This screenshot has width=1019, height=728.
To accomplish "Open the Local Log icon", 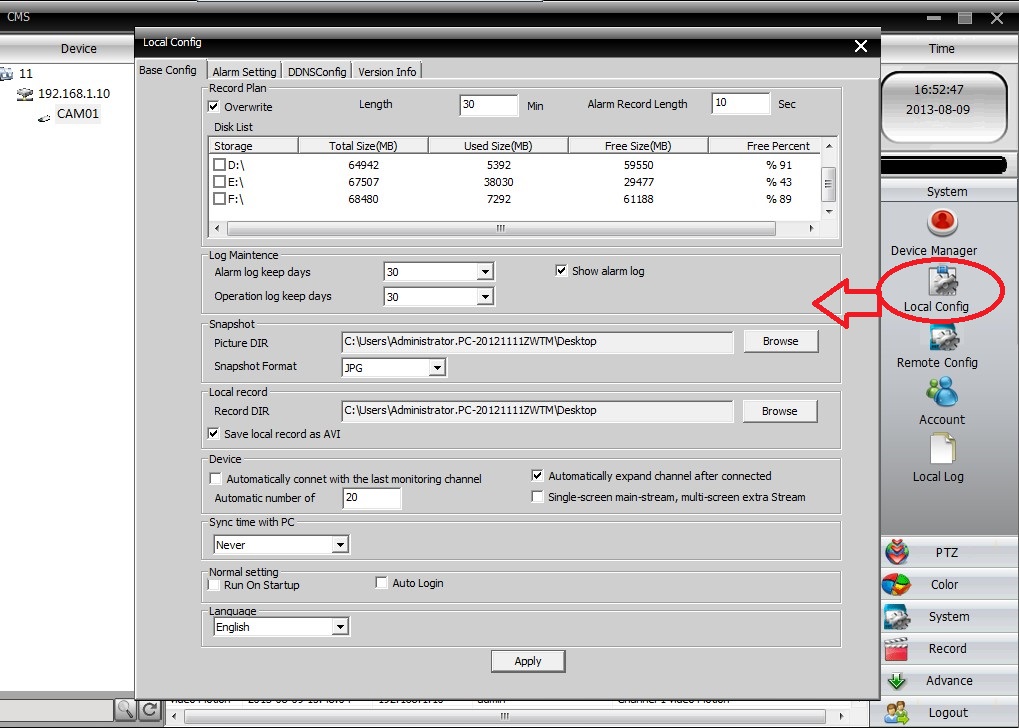I will [938, 450].
